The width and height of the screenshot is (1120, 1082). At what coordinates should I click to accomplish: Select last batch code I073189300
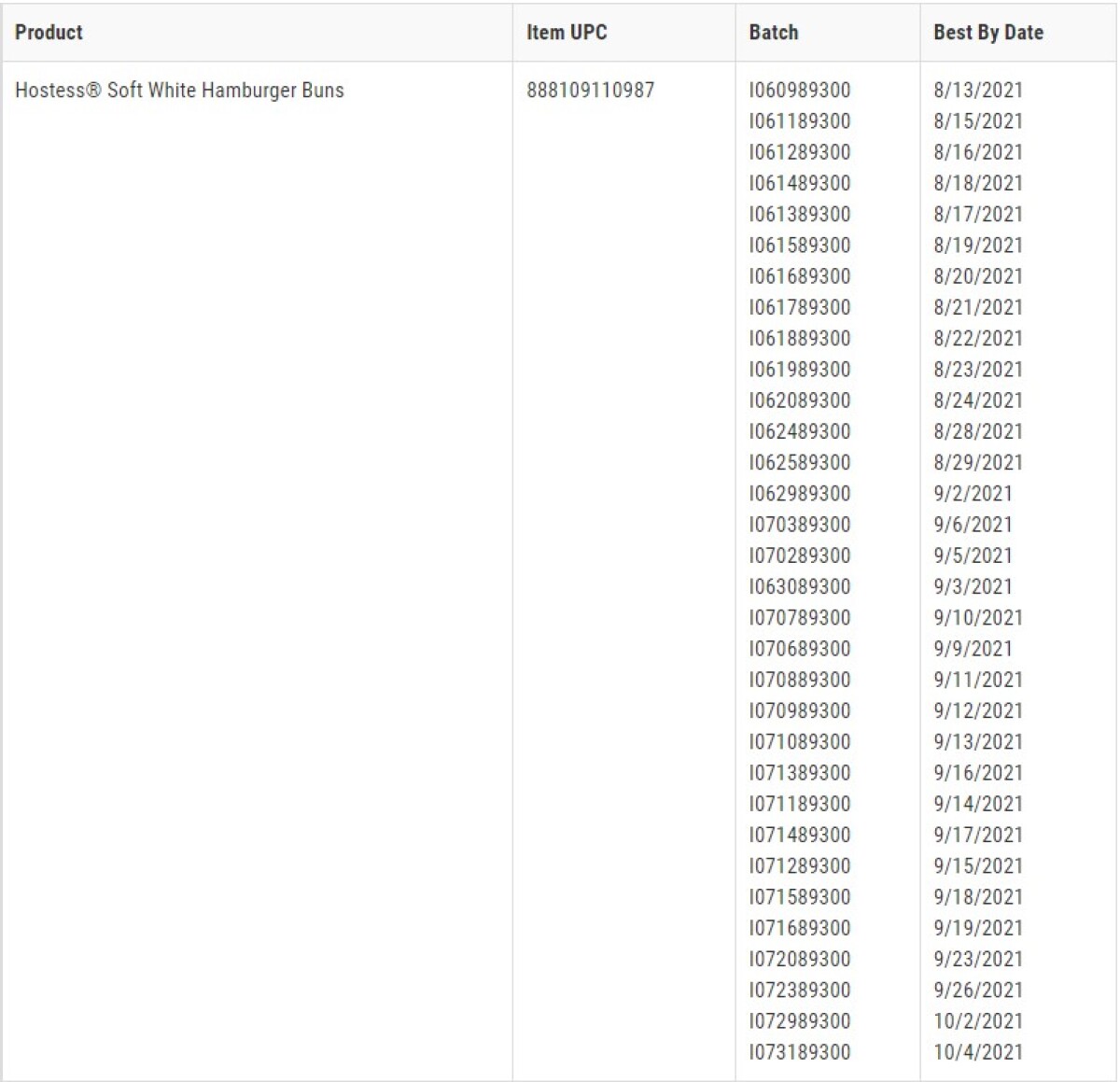(x=800, y=1052)
